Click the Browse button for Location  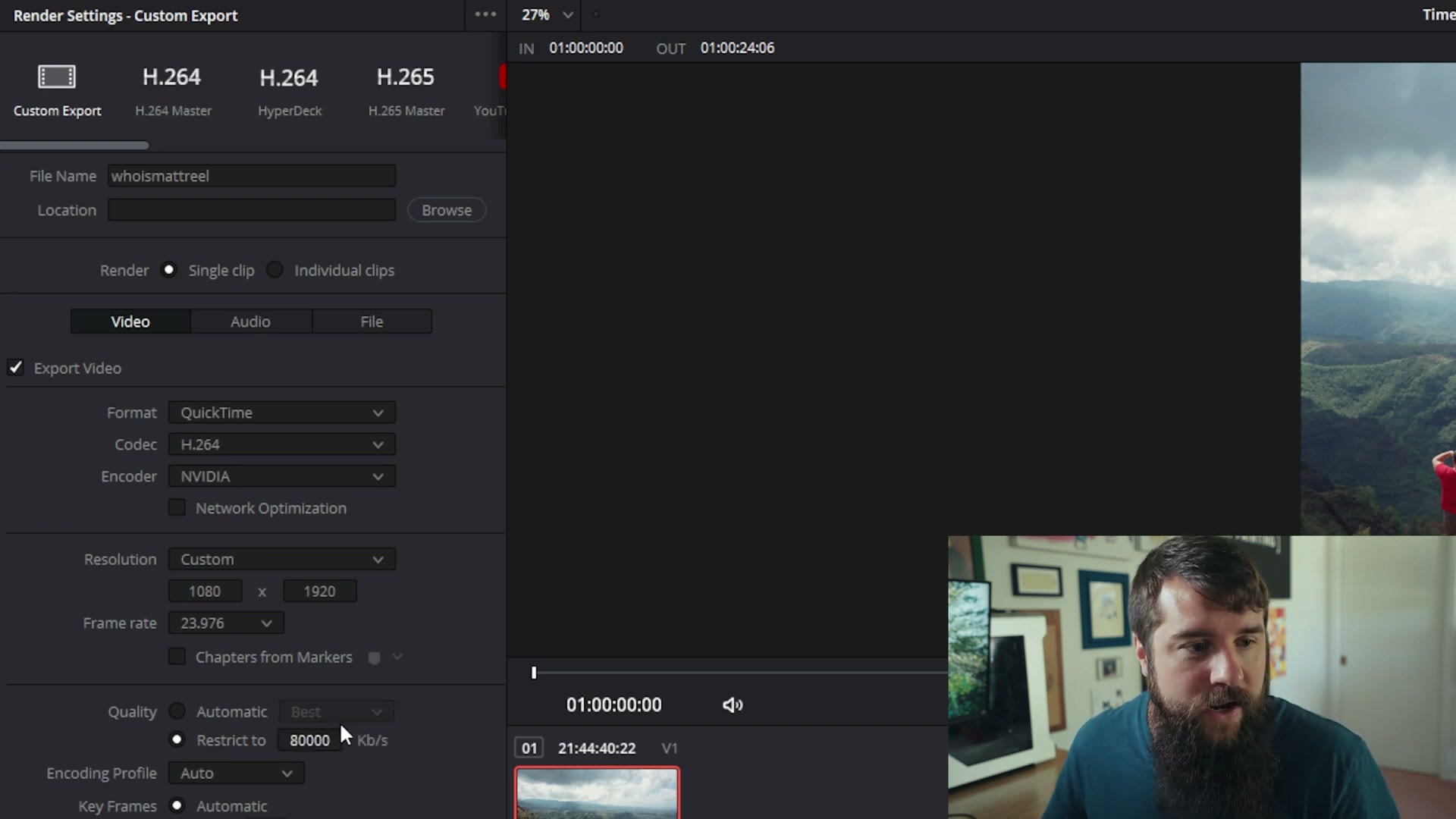click(447, 210)
